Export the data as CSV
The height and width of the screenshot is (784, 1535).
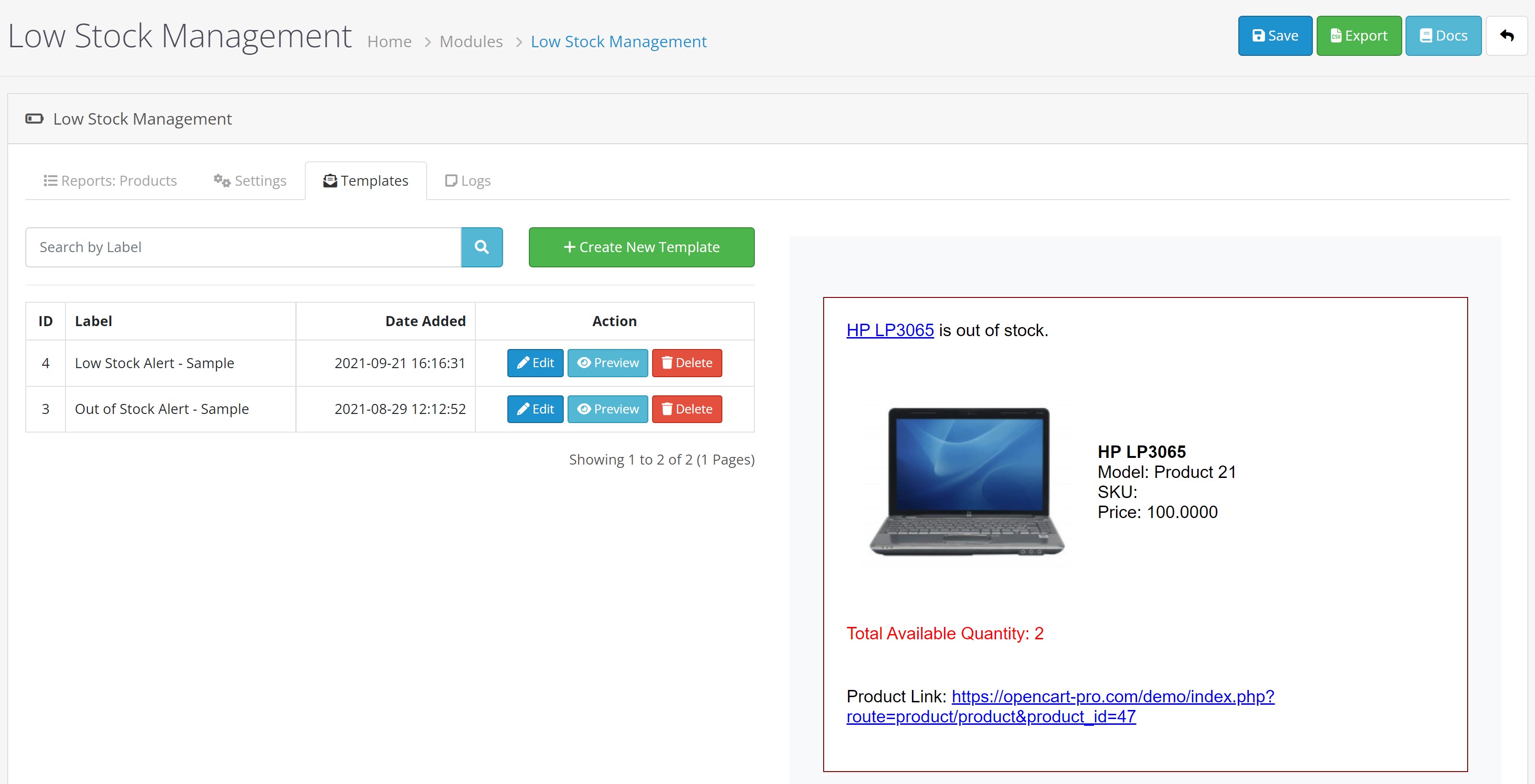pos(1359,36)
